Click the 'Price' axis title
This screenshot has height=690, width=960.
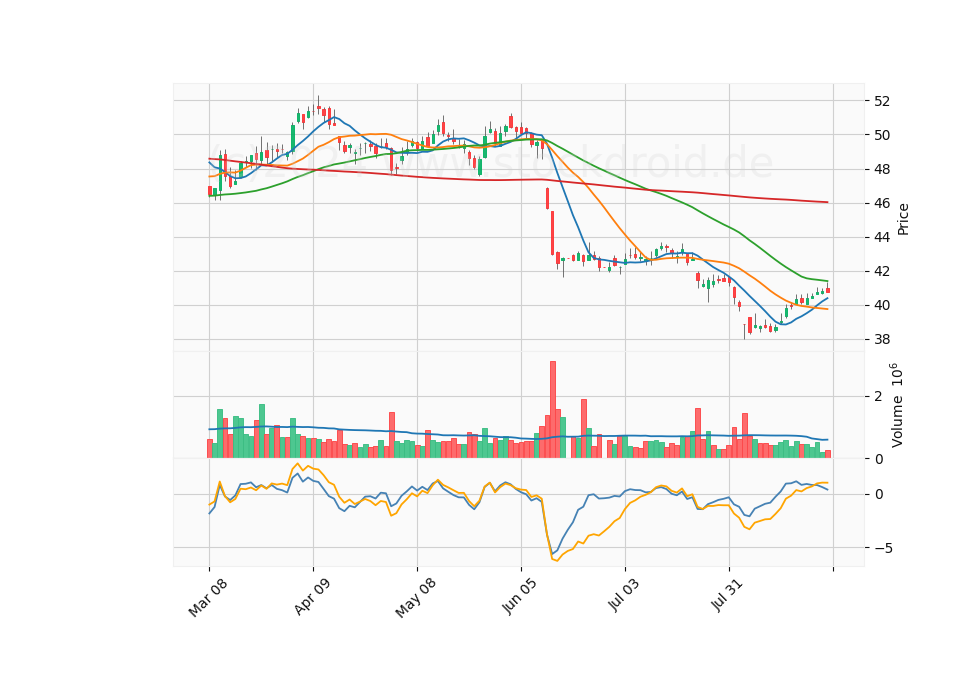click(903, 219)
